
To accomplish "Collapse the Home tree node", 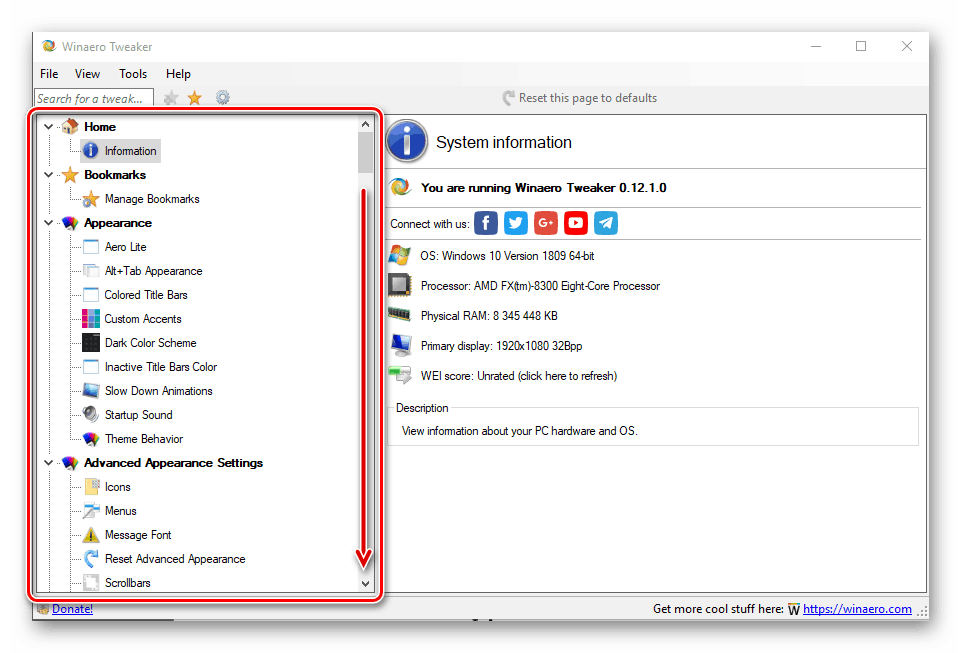I will [48, 127].
